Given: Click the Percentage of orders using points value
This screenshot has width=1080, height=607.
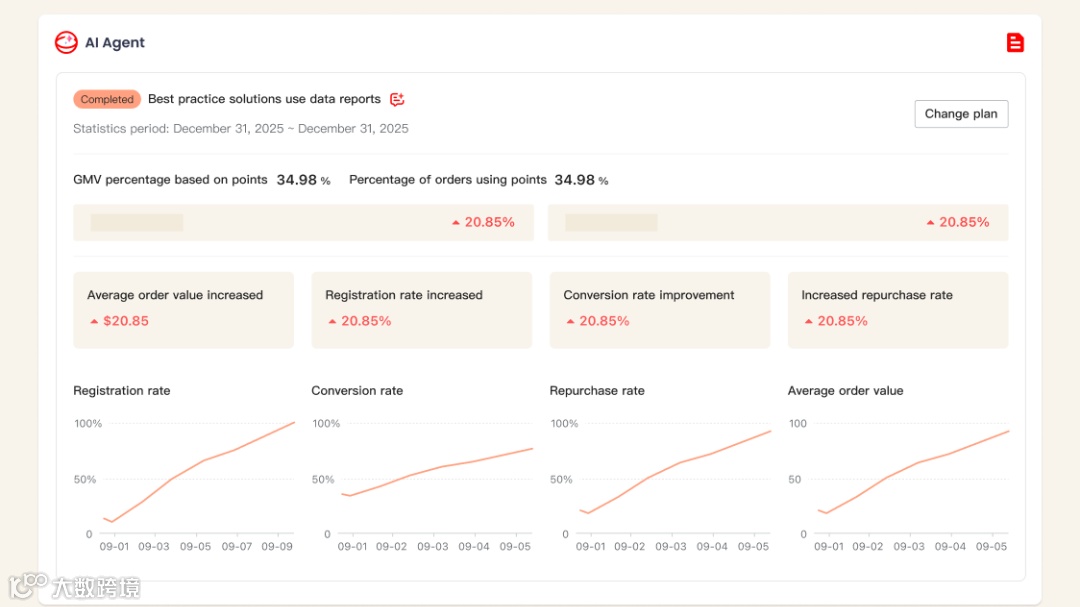Looking at the screenshot, I should tap(575, 180).
